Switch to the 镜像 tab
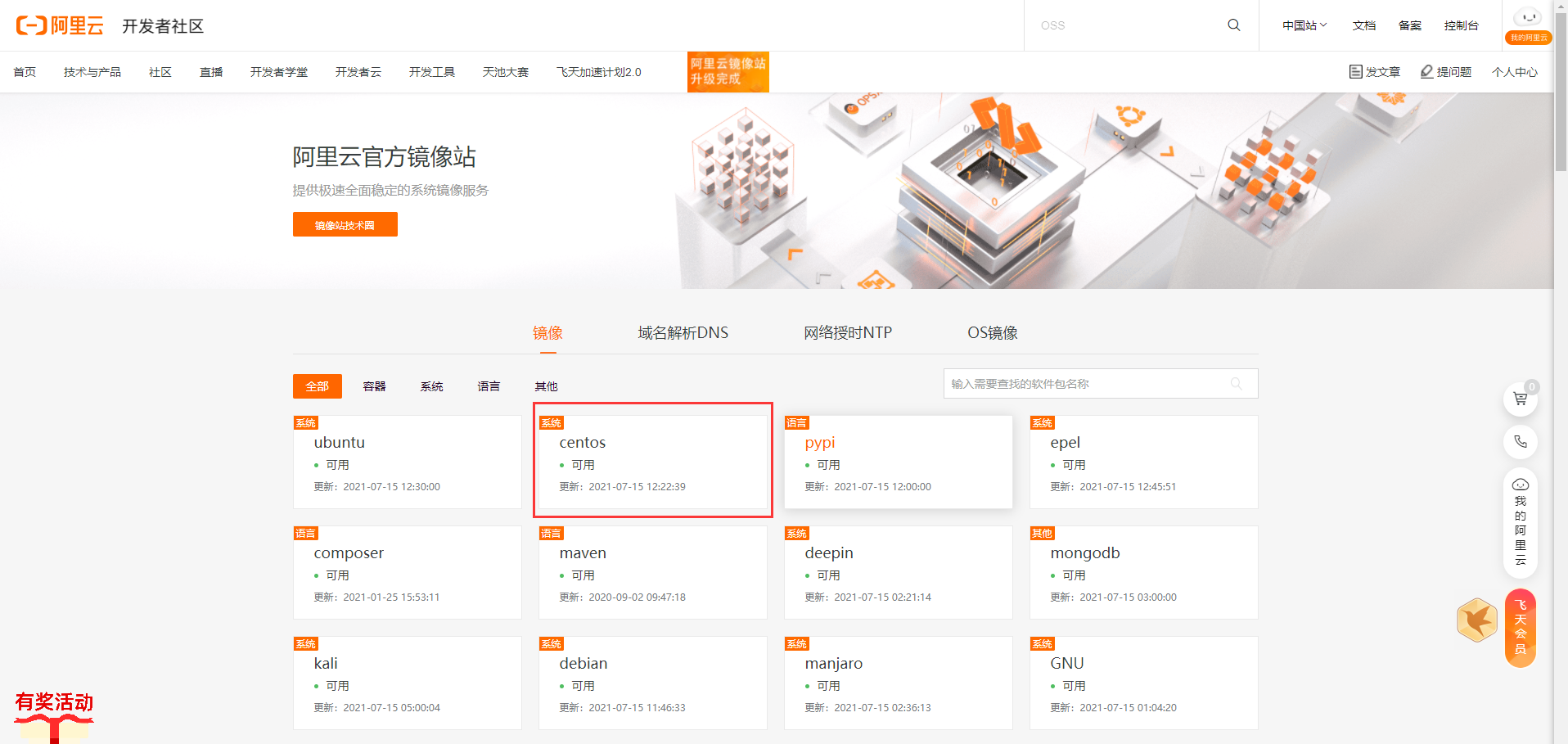This screenshot has height=744, width=1568. [547, 333]
